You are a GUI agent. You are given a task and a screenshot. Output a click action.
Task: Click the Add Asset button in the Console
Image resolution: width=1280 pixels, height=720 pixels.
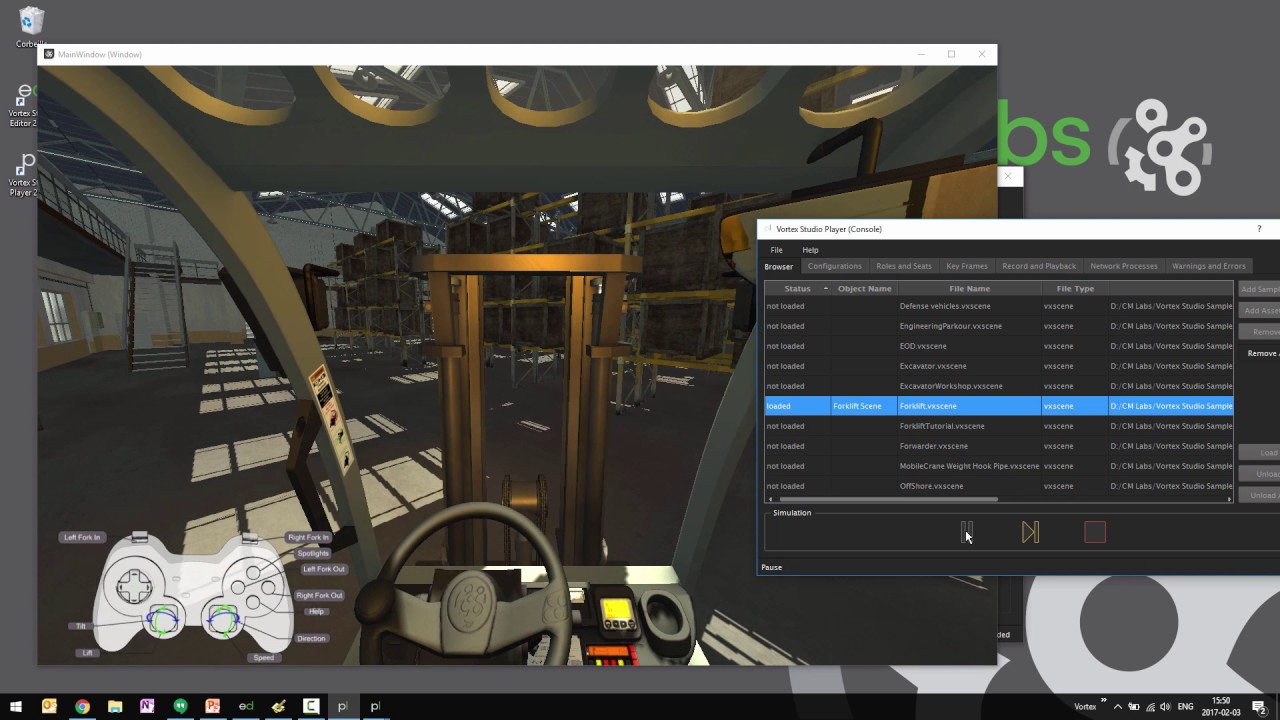click(1260, 310)
